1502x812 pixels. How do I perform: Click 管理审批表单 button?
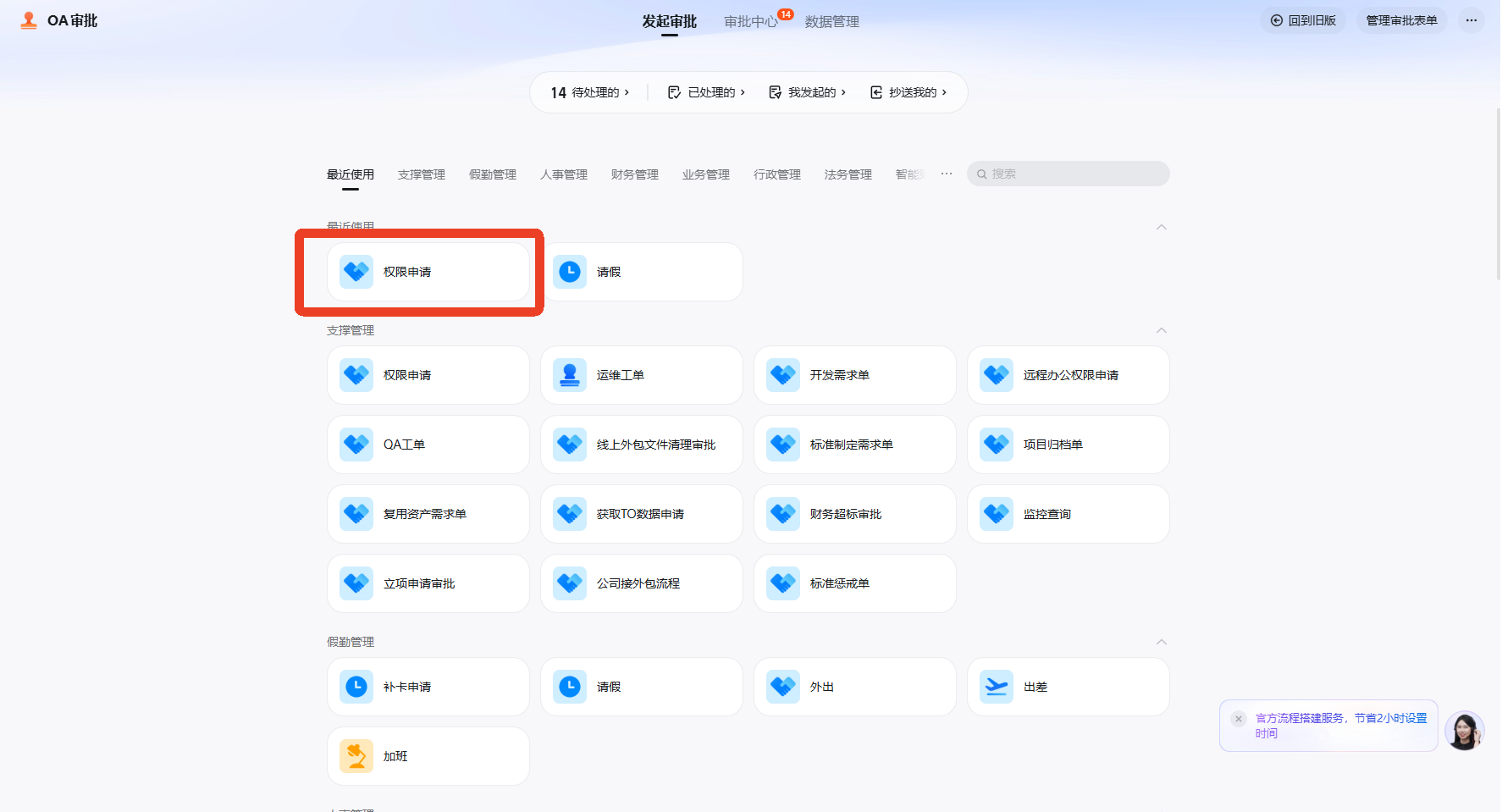coord(1402,20)
